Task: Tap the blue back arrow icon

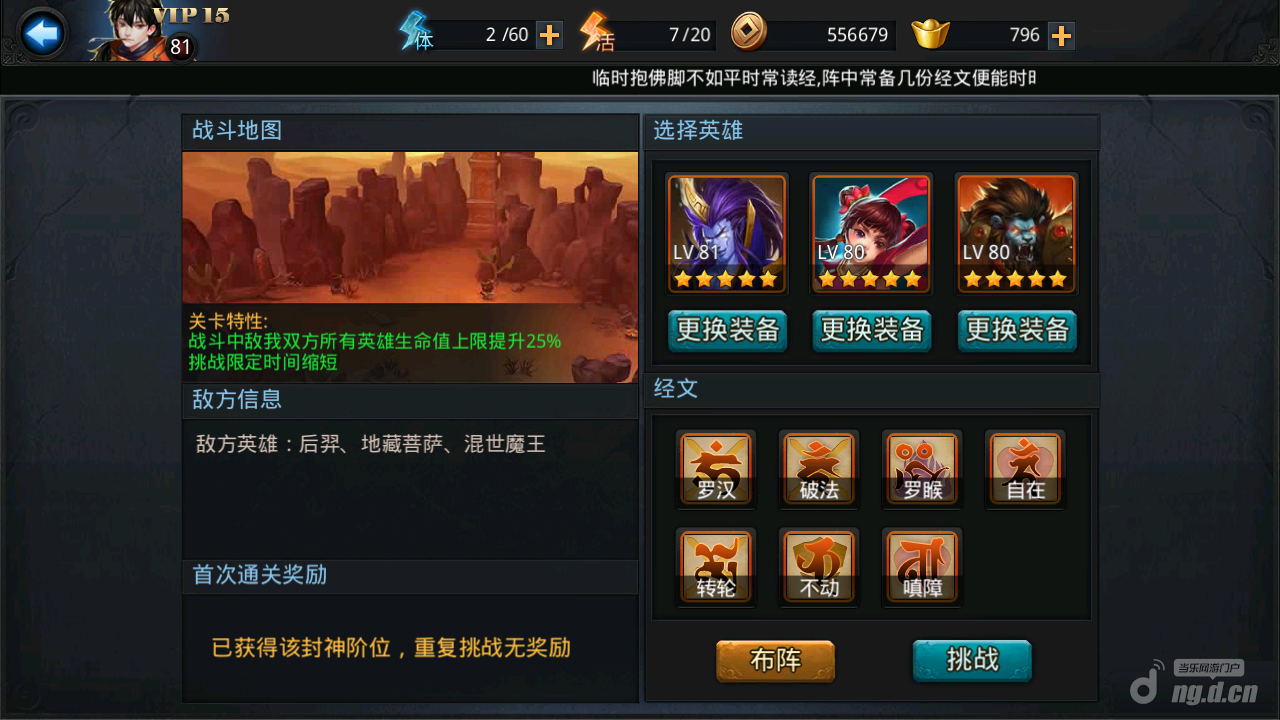Action: [x=43, y=34]
